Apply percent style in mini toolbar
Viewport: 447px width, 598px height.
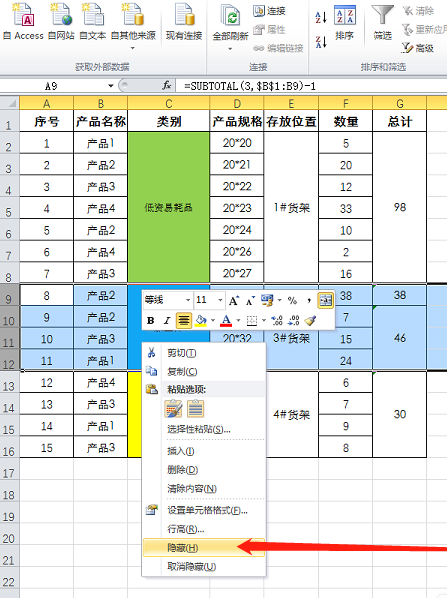(292, 301)
